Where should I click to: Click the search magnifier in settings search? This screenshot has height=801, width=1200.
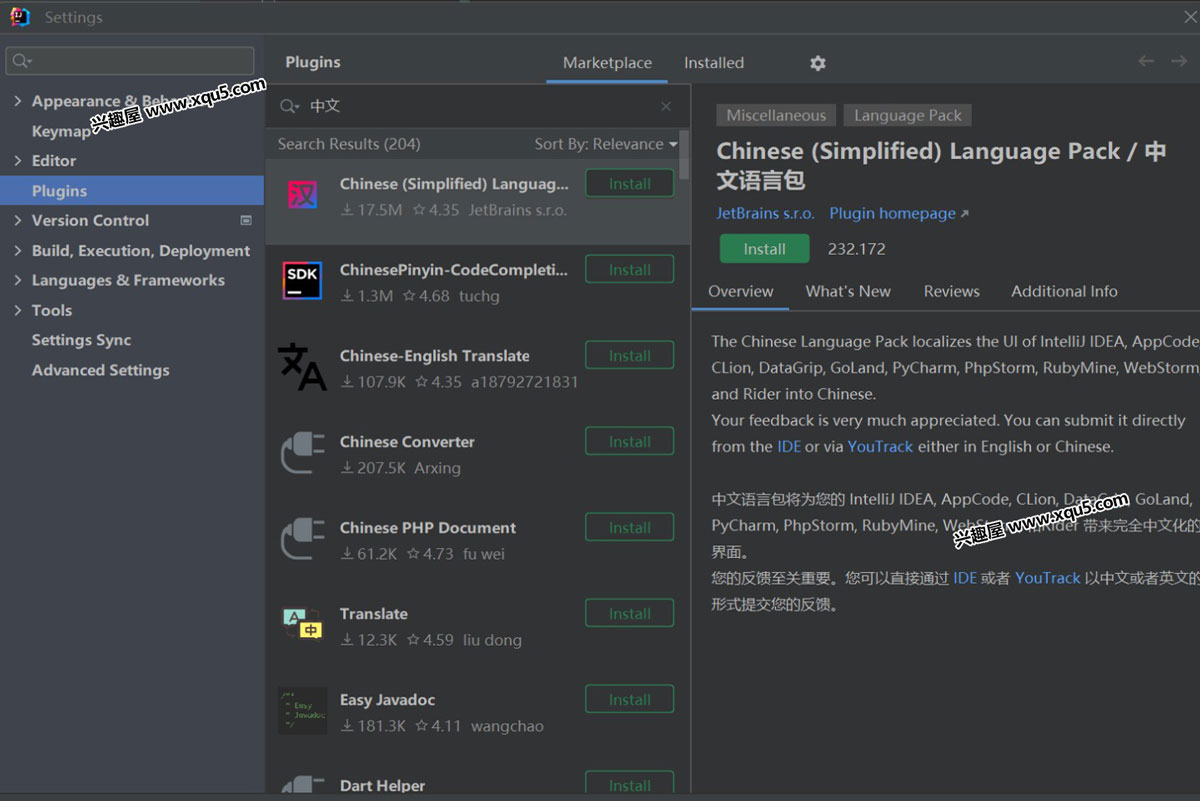[x=21, y=61]
